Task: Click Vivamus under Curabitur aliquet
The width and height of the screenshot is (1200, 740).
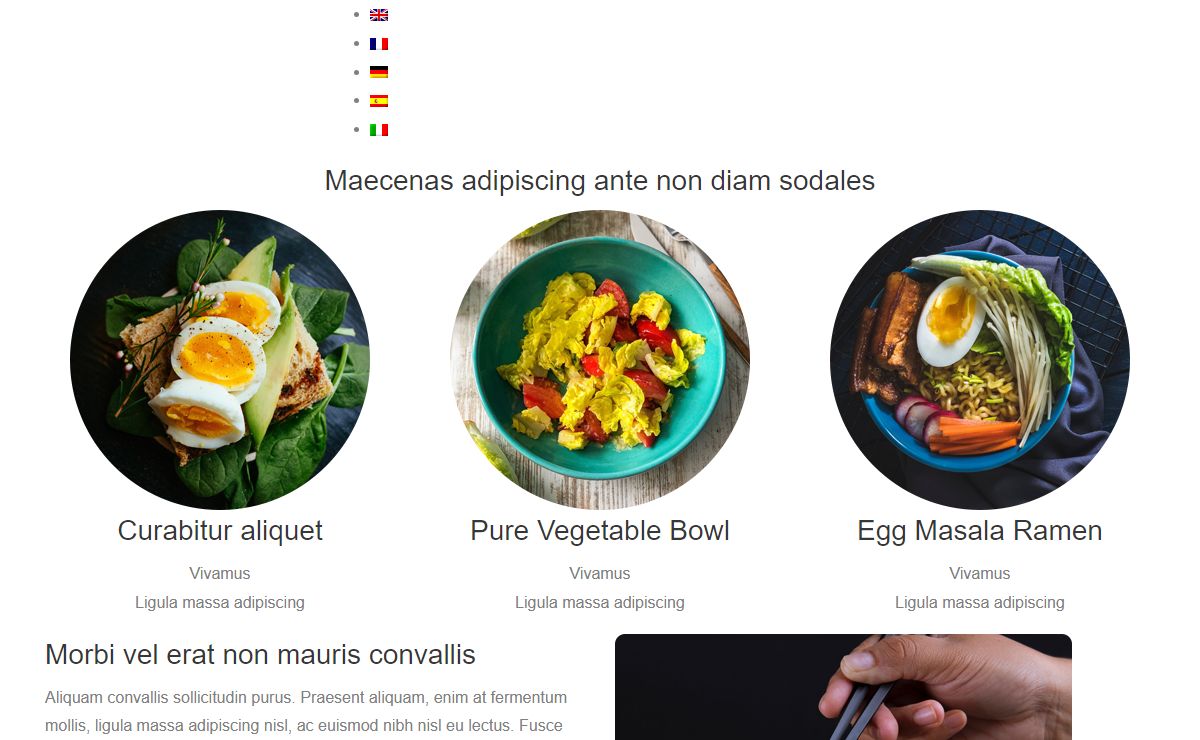Action: [x=220, y=573]
